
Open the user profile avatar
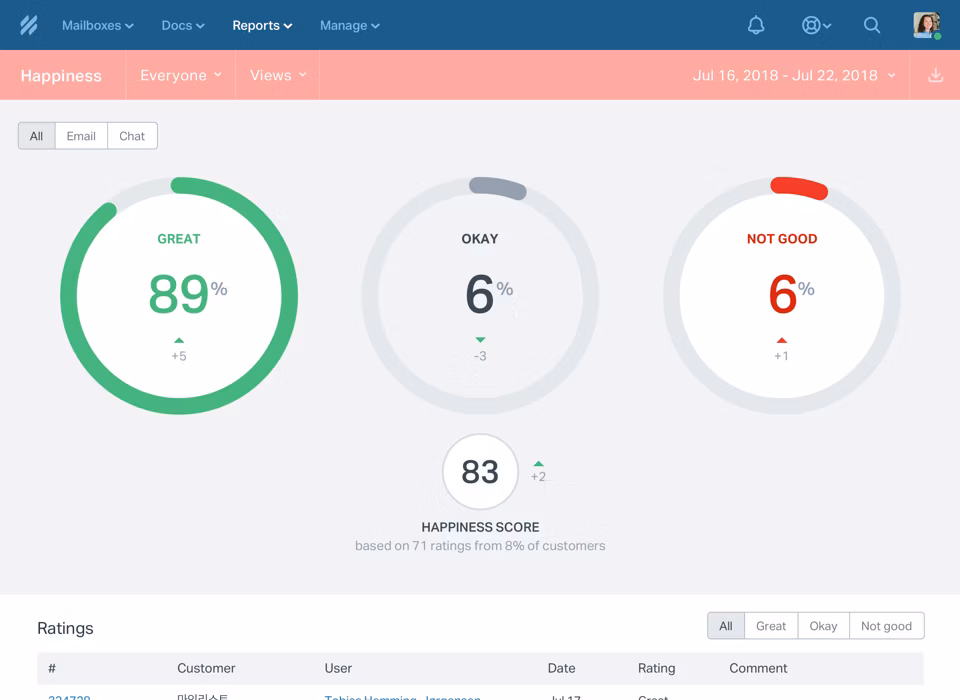[x=927, y=25]
